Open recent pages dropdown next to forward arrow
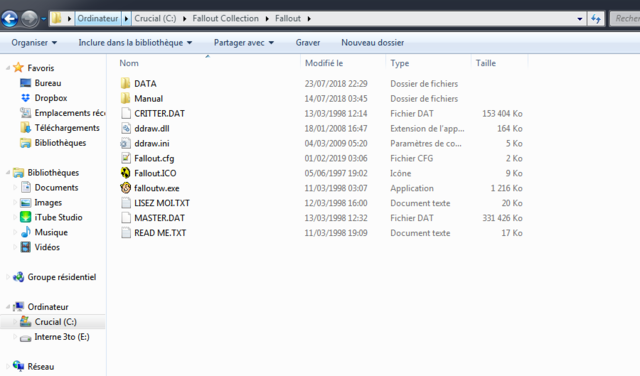The width and height of the screenshot is (640, 376). [44, 19]
